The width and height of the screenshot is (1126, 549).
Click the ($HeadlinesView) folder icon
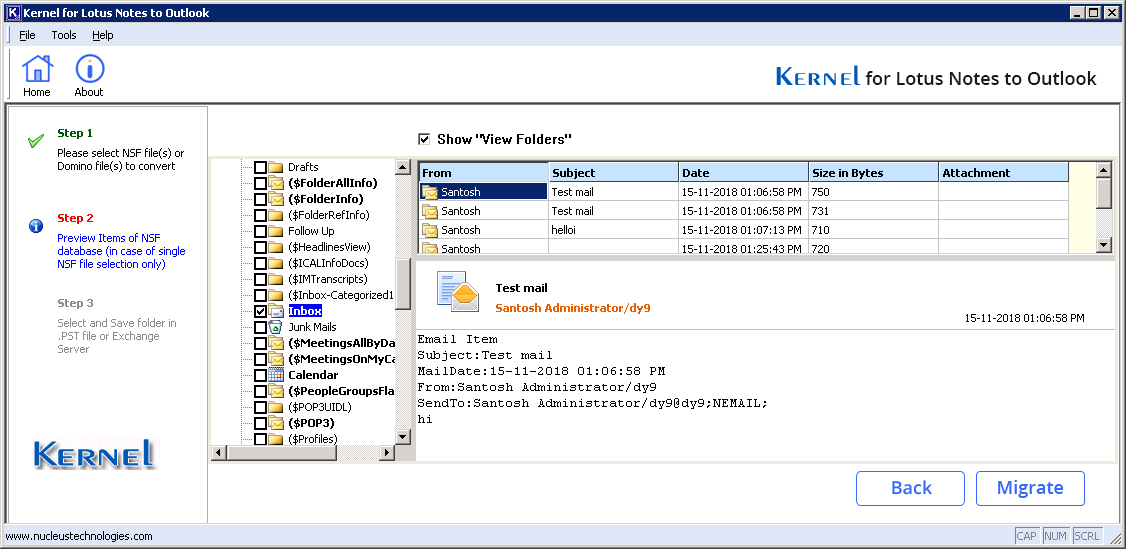276,247
